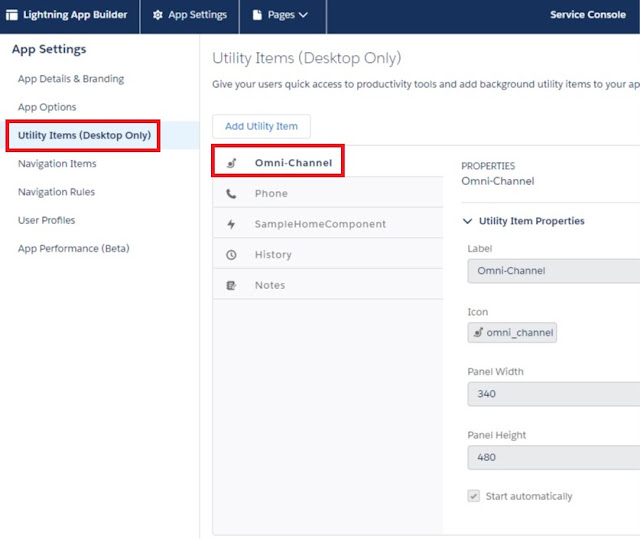
Task: Select the History utility item
Action: click(x=328, y=253)
